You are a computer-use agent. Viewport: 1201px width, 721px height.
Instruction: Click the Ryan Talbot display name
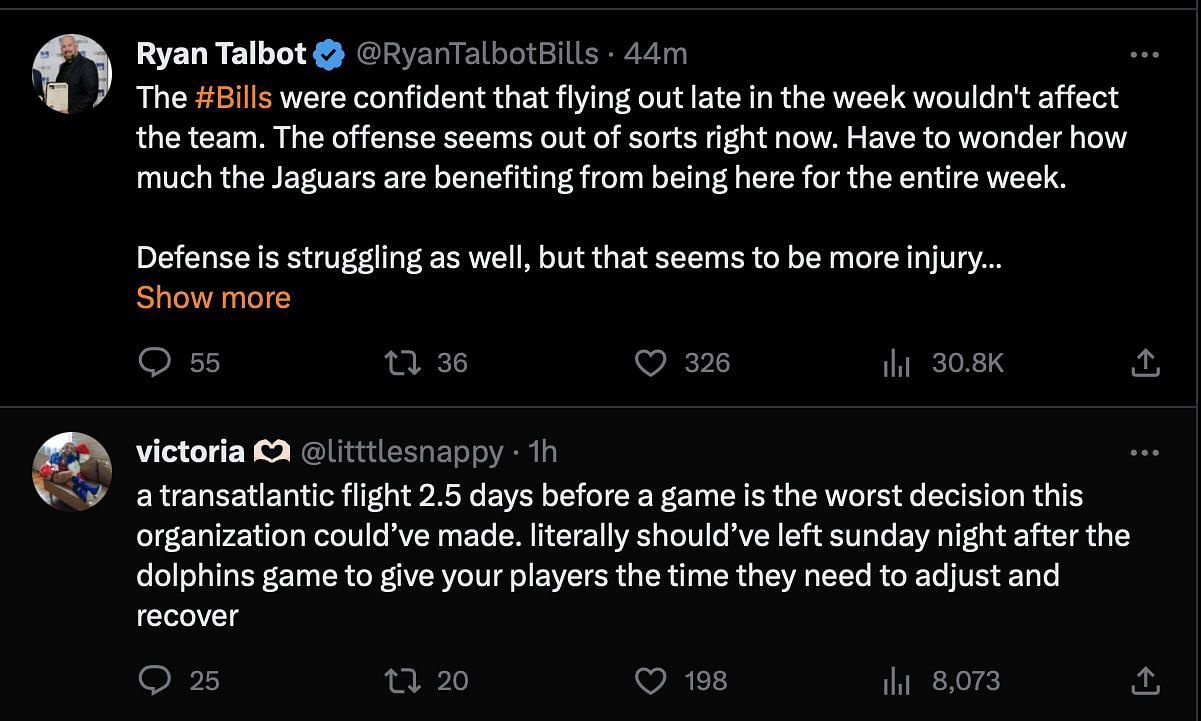221,53
